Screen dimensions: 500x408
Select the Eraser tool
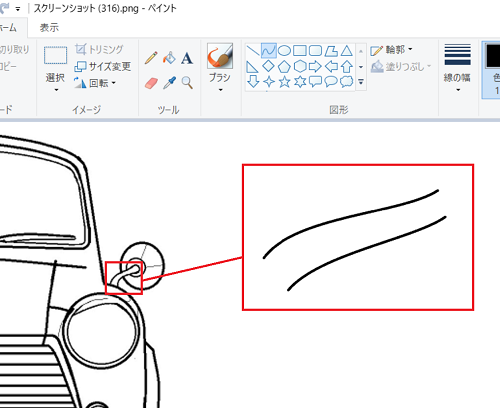[x=151, y=83]
